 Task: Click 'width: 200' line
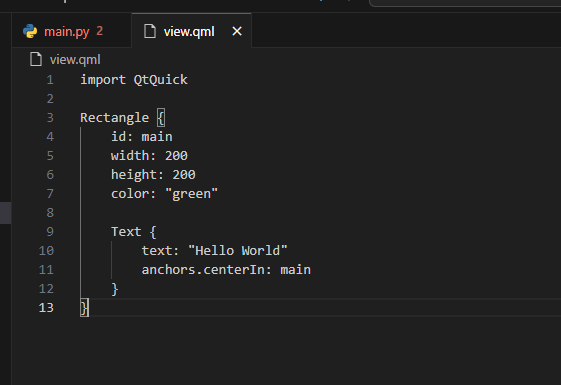pos(149,156)
